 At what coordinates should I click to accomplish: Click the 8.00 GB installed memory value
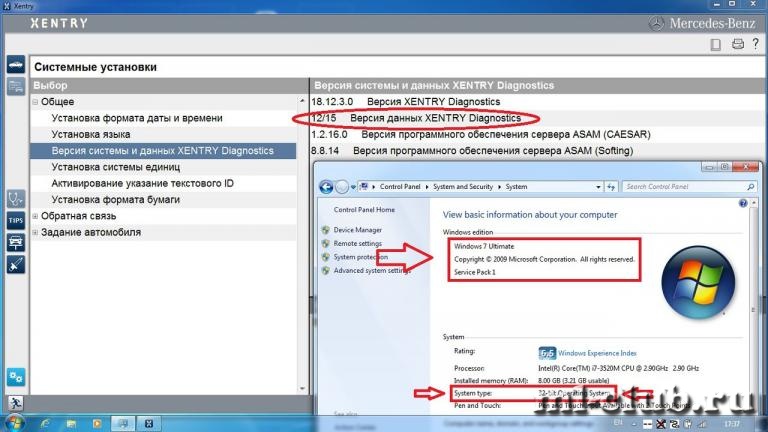tap(573, 381)
